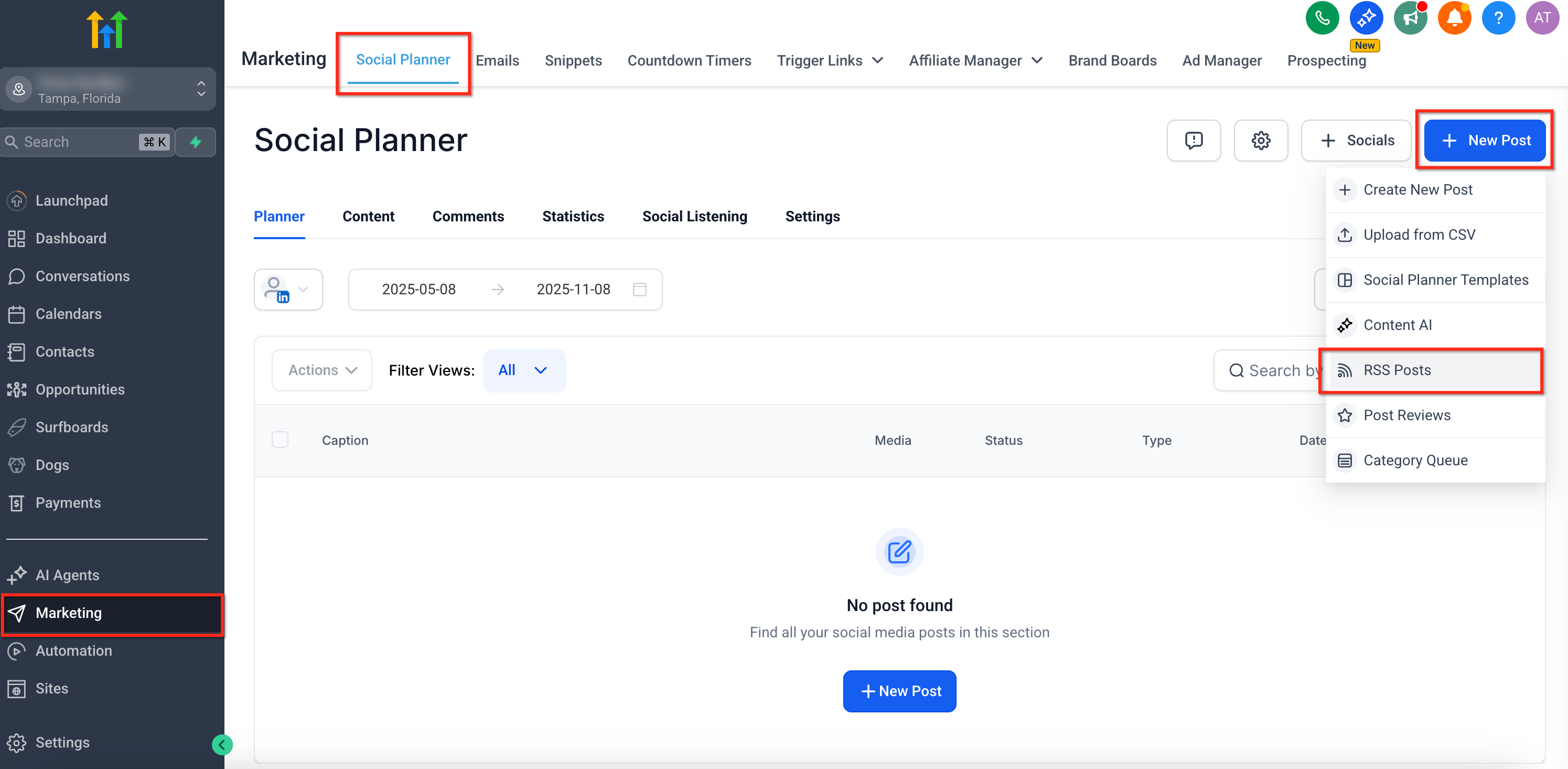Expand the LinkedIn account selector dropdown

tap(288, 289)
